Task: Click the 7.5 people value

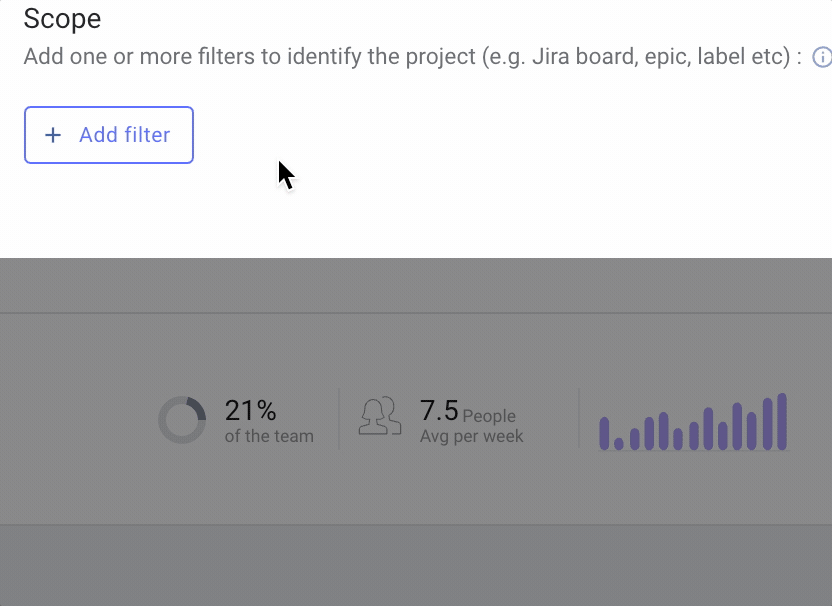Action: (439, 410)
